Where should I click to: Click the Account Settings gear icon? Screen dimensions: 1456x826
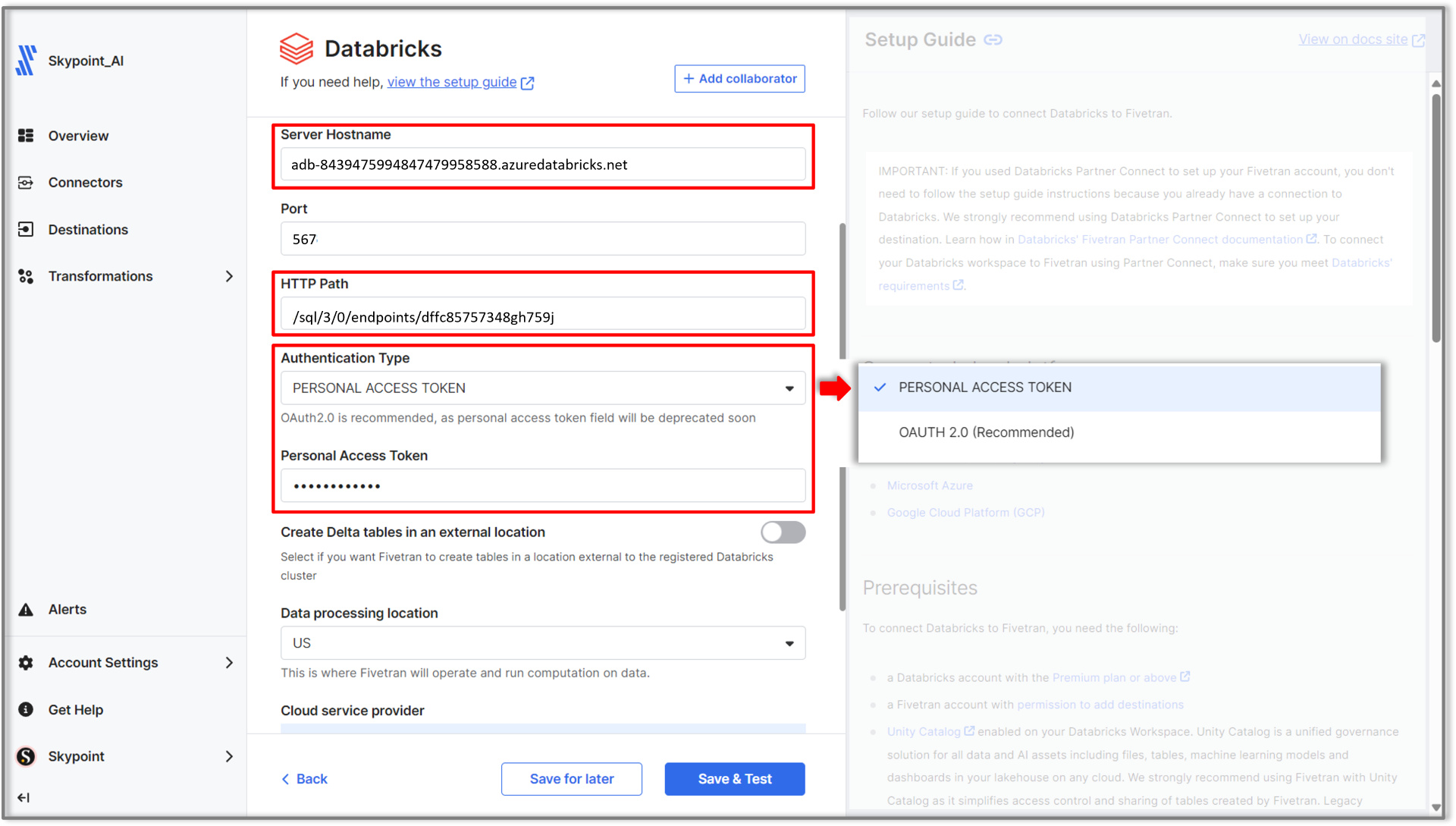tap(26, 663)
